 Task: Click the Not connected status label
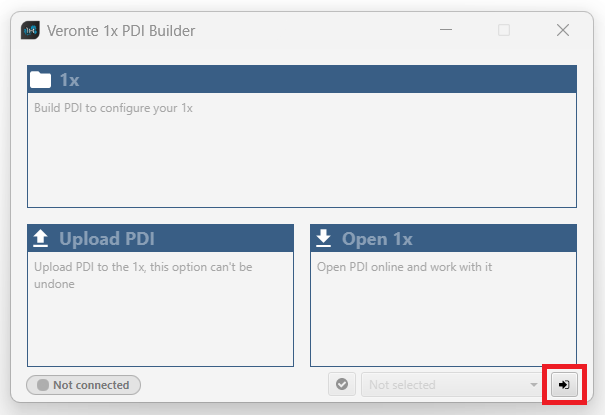(91, 384)
